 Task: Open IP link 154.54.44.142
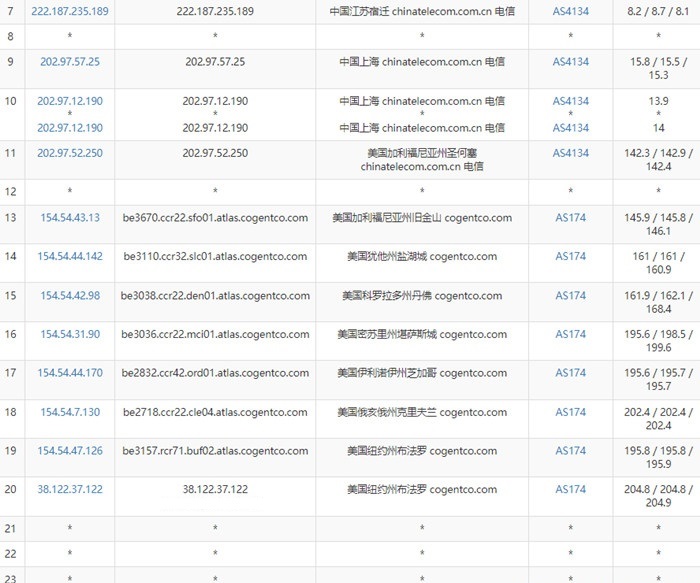click(70, 256)
